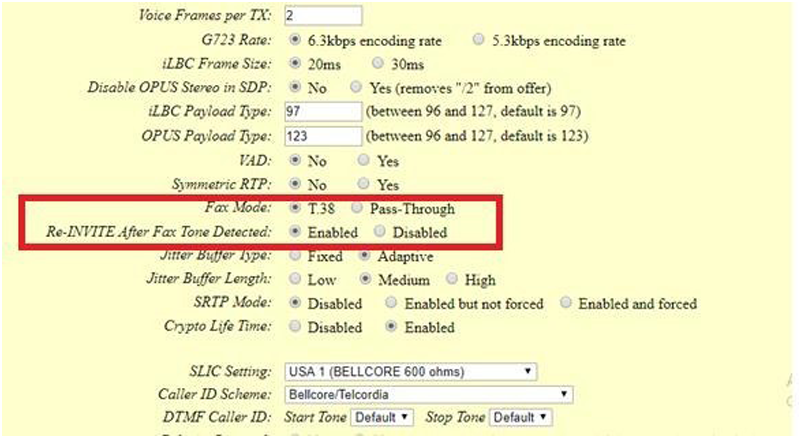
Task: Switch Fax Mode to Pass-Through
Action: coord(357,209)
